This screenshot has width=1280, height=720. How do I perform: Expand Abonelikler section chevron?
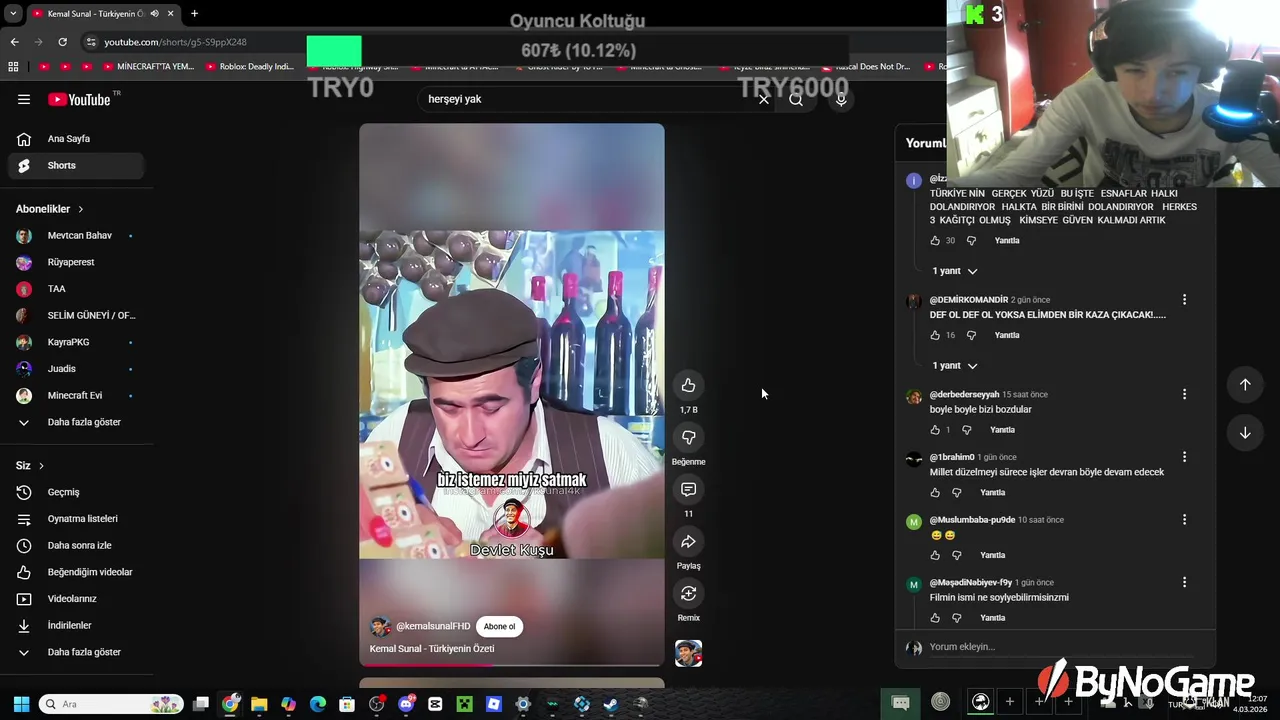click(x=80, y=209)
